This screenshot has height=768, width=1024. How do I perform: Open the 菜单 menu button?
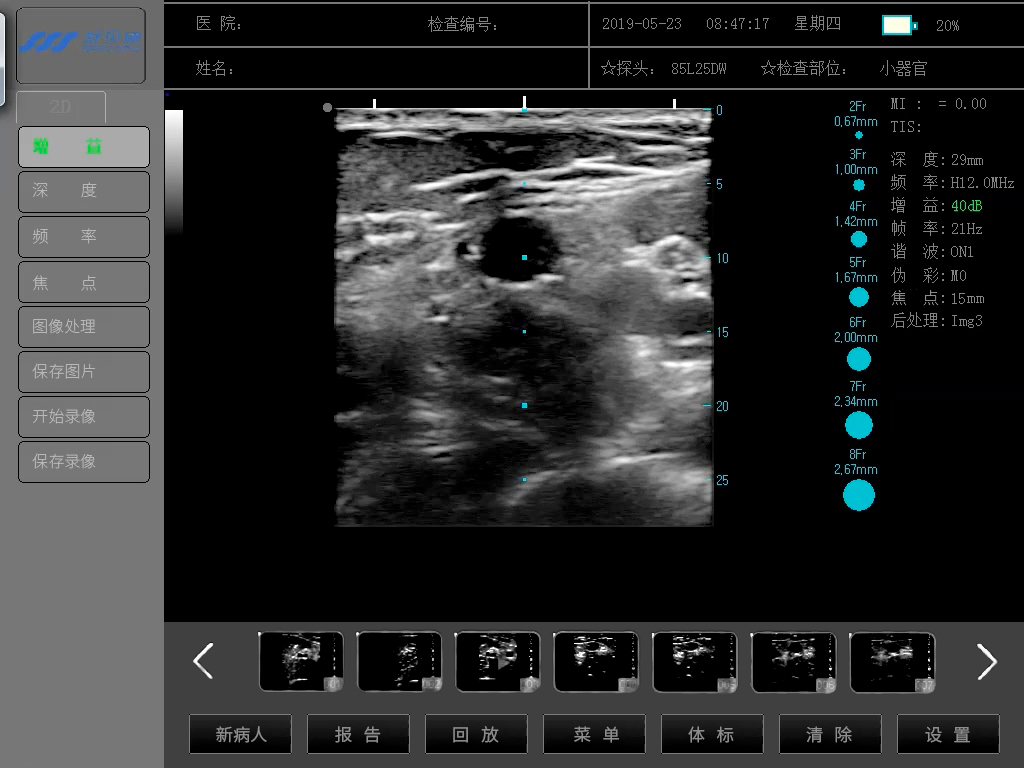point(596,735)
